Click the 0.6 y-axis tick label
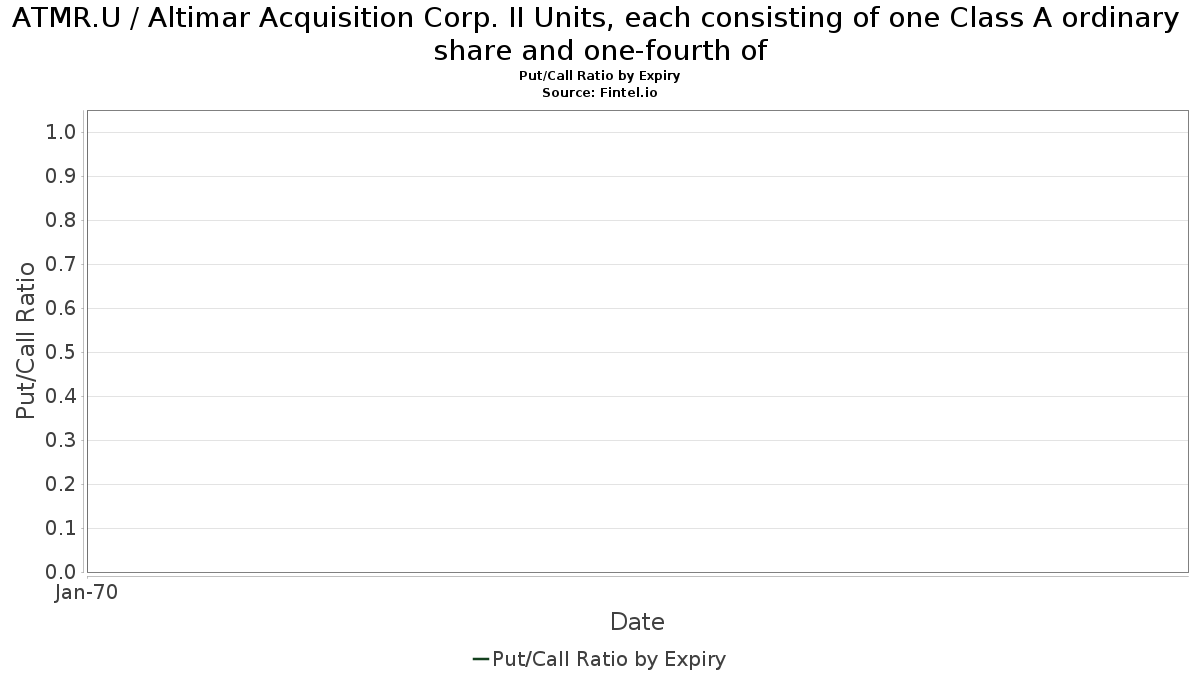Screen dimensions: 1200x675 click(x=62, y=308)
